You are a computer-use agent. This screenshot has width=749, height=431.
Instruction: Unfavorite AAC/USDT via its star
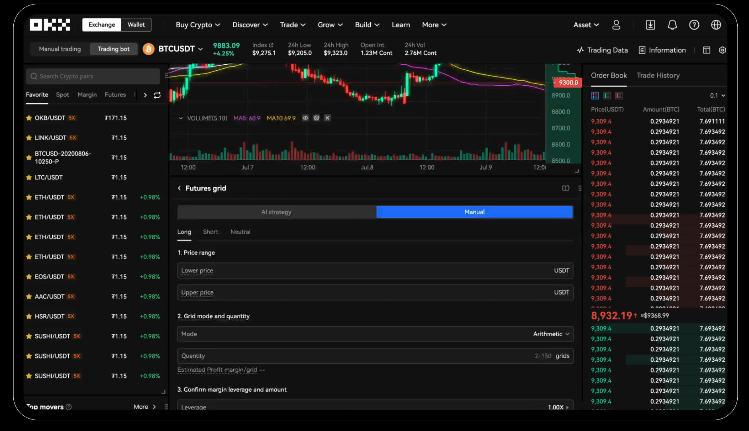29,297
